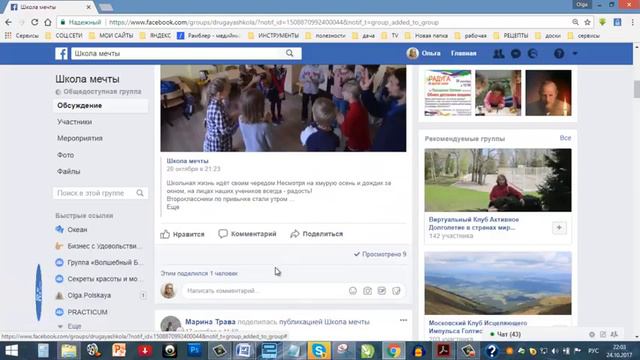Image resolution: width=640 pixels, height=360 pixels.
Task: Click the search magnifier in Facebook bar
Action: tap(289, 53)
